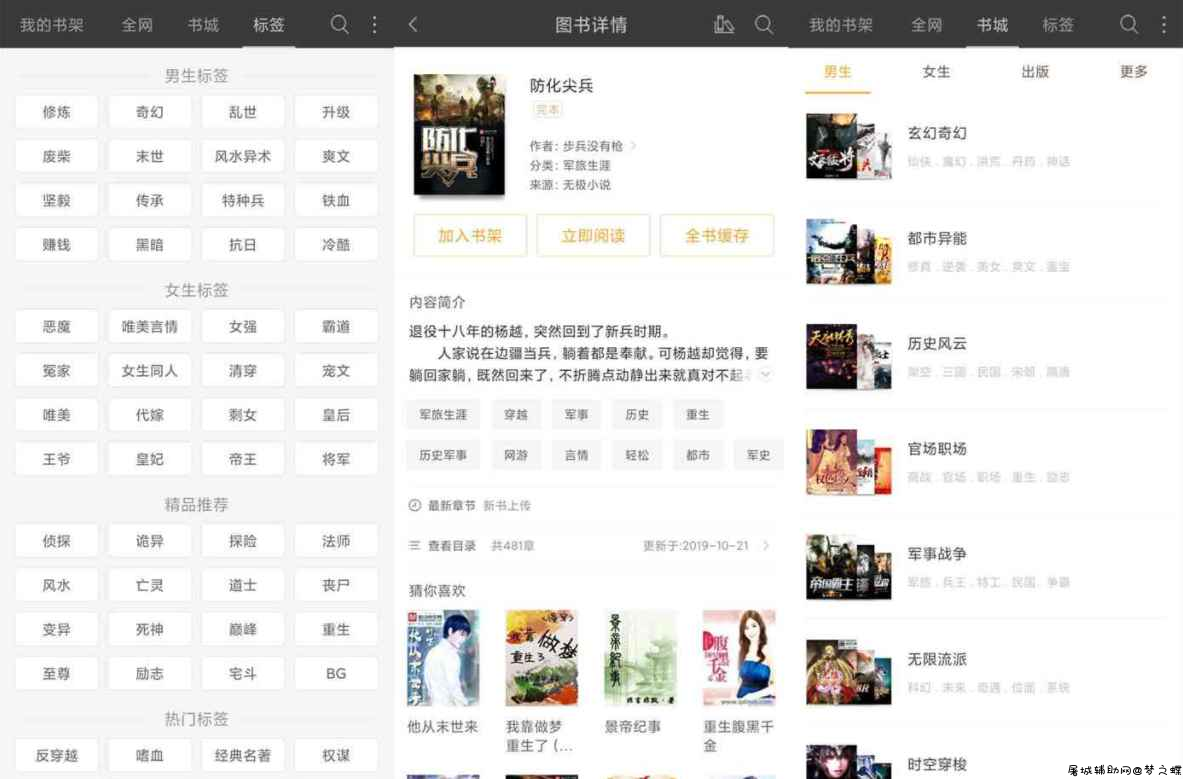Select the 男生 category tab
Viewport: 1183px width, 779px height.
pos(837,72)
